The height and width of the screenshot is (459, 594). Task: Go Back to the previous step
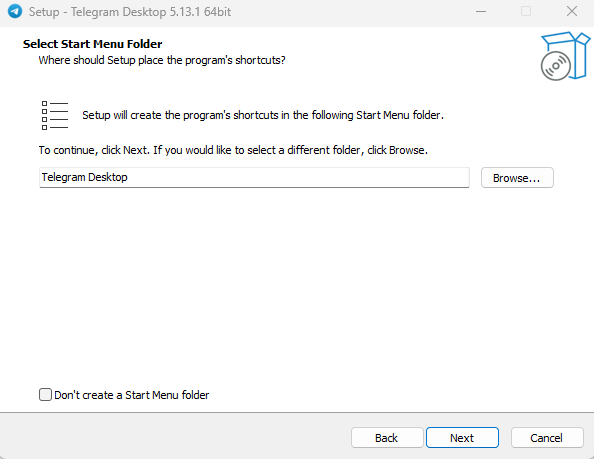coord(387,438)
